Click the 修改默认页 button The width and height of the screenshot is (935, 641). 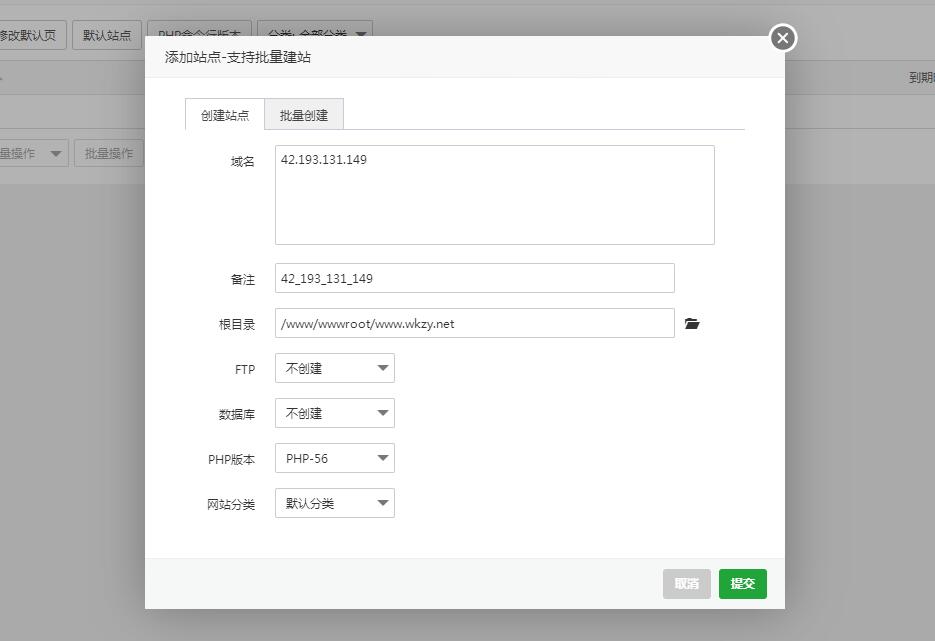coord(30,35)
